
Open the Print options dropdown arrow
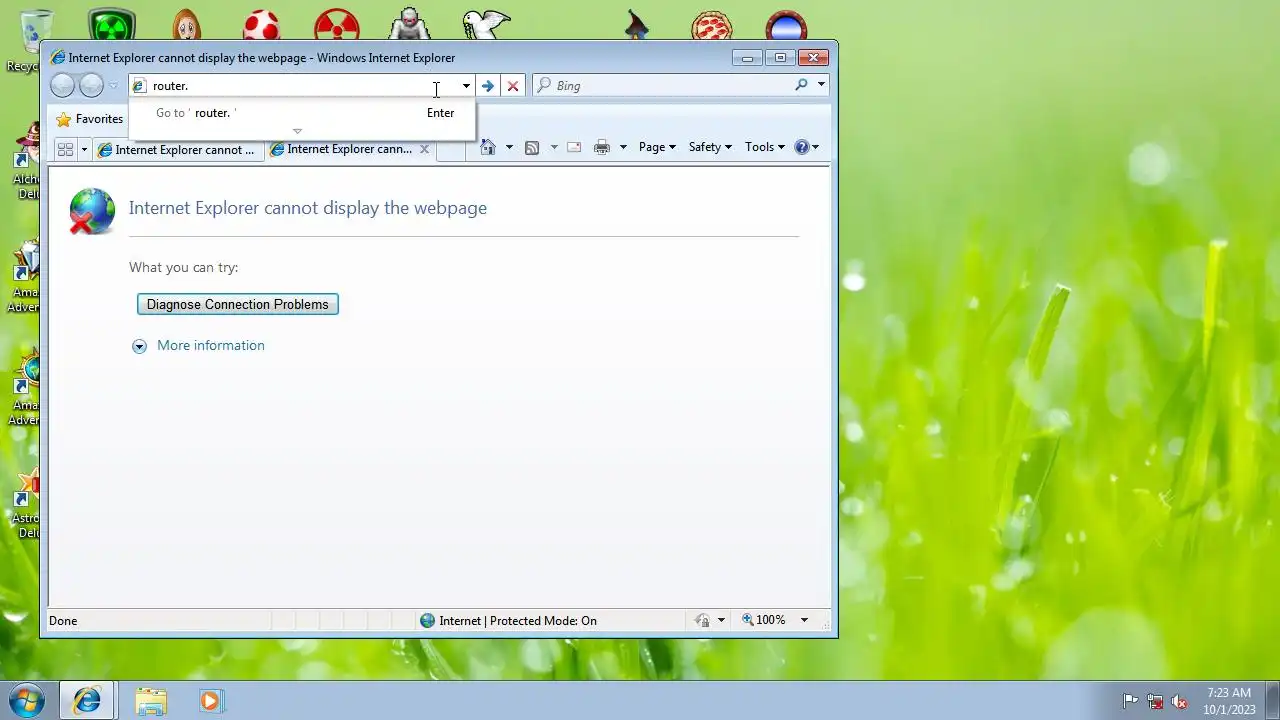tap(623, 147)
